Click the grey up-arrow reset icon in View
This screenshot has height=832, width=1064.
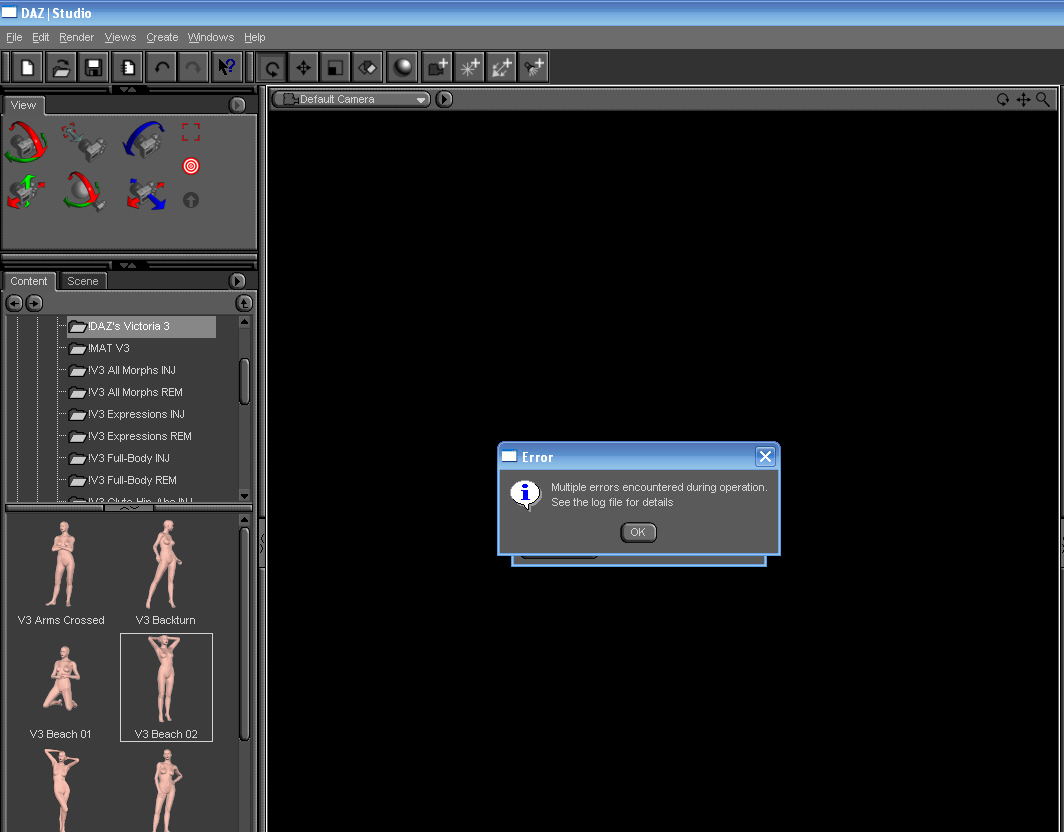click(x=191, y=200)
